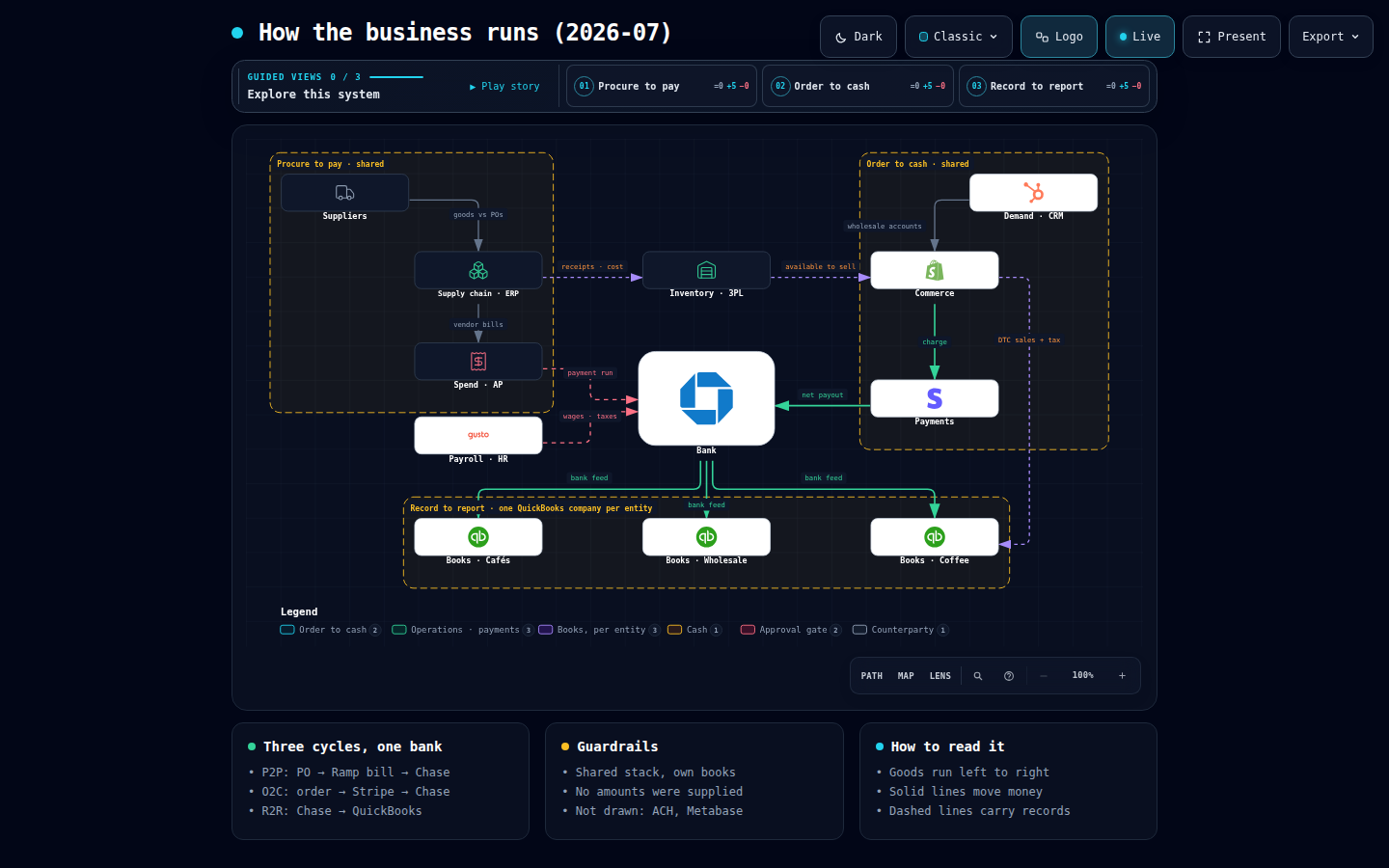Screen dimensions: 1389x868
Task: Reset zoom via the 100% button
Action: tap(1083, 676)
